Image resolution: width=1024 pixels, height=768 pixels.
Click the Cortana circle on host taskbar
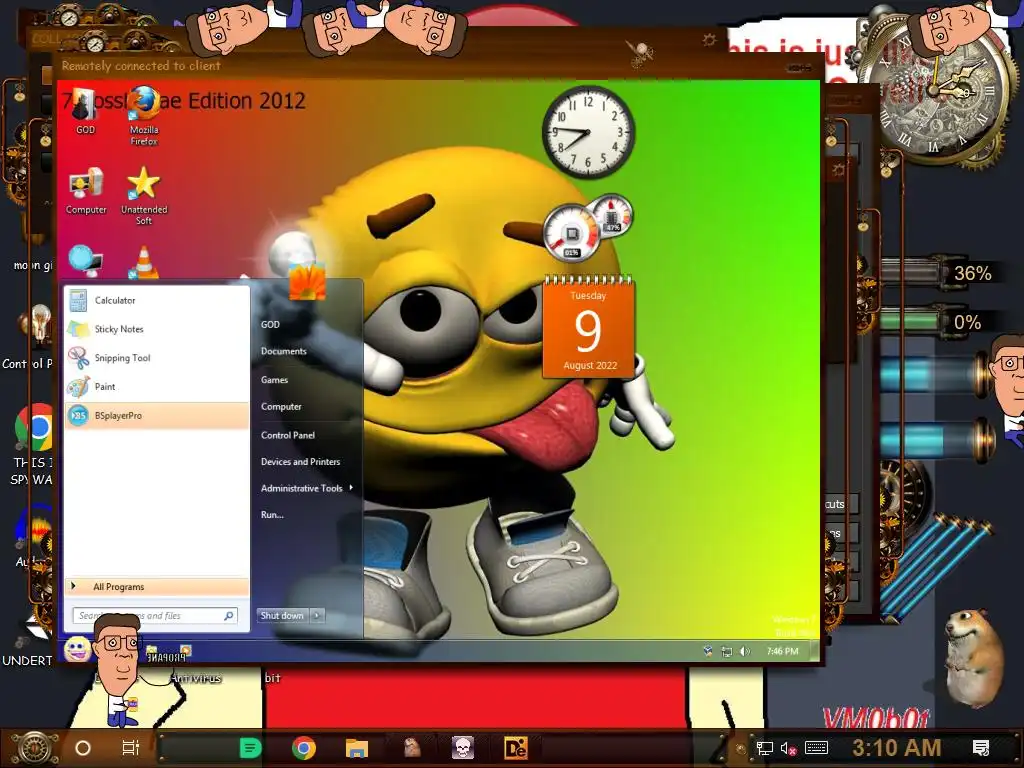click(x=83, y=748)
